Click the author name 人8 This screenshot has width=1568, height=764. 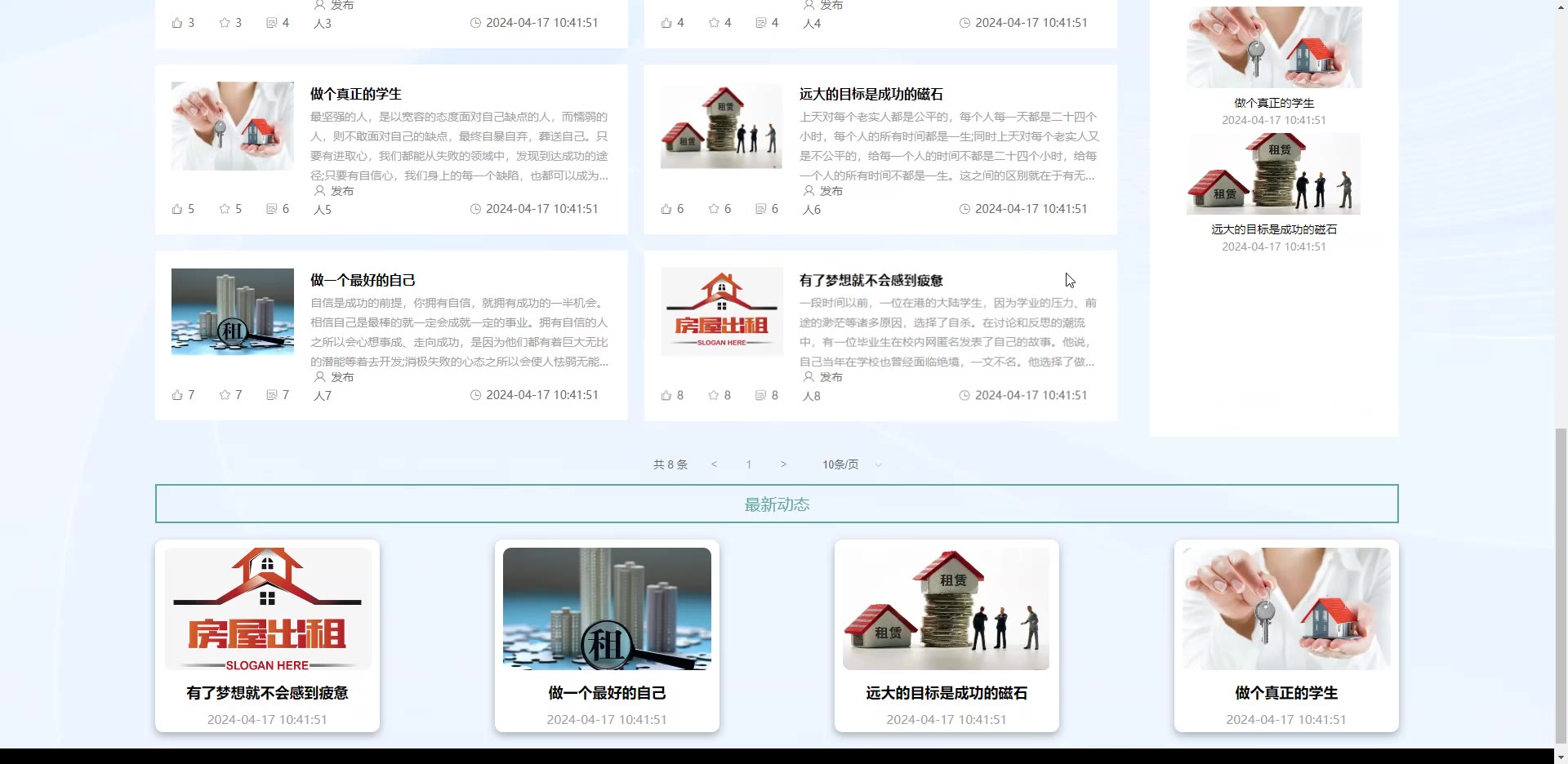pyautogui.click(x=812, y=396)
